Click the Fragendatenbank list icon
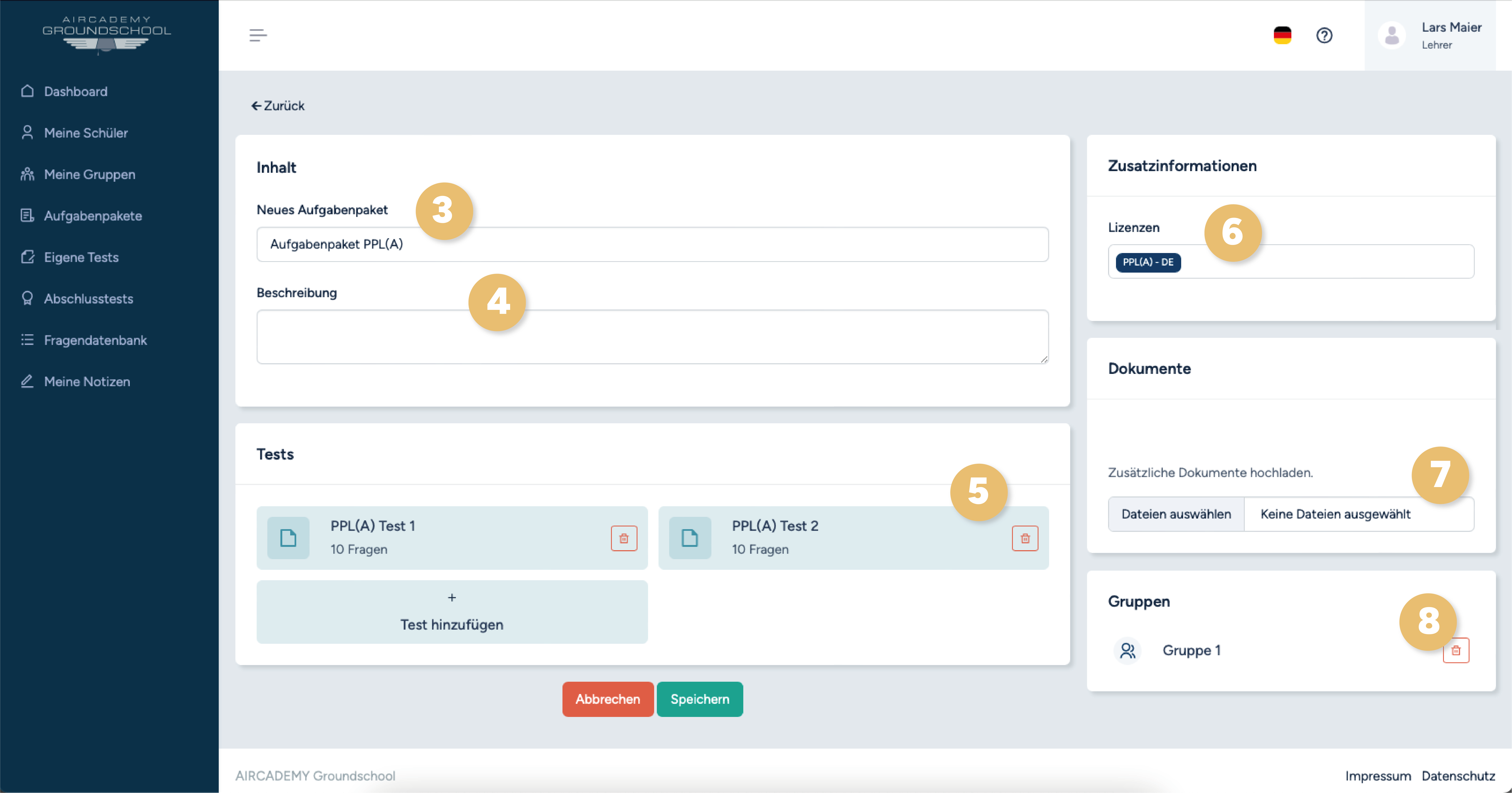The image size is (1512, 793). (x=27, y=339)
